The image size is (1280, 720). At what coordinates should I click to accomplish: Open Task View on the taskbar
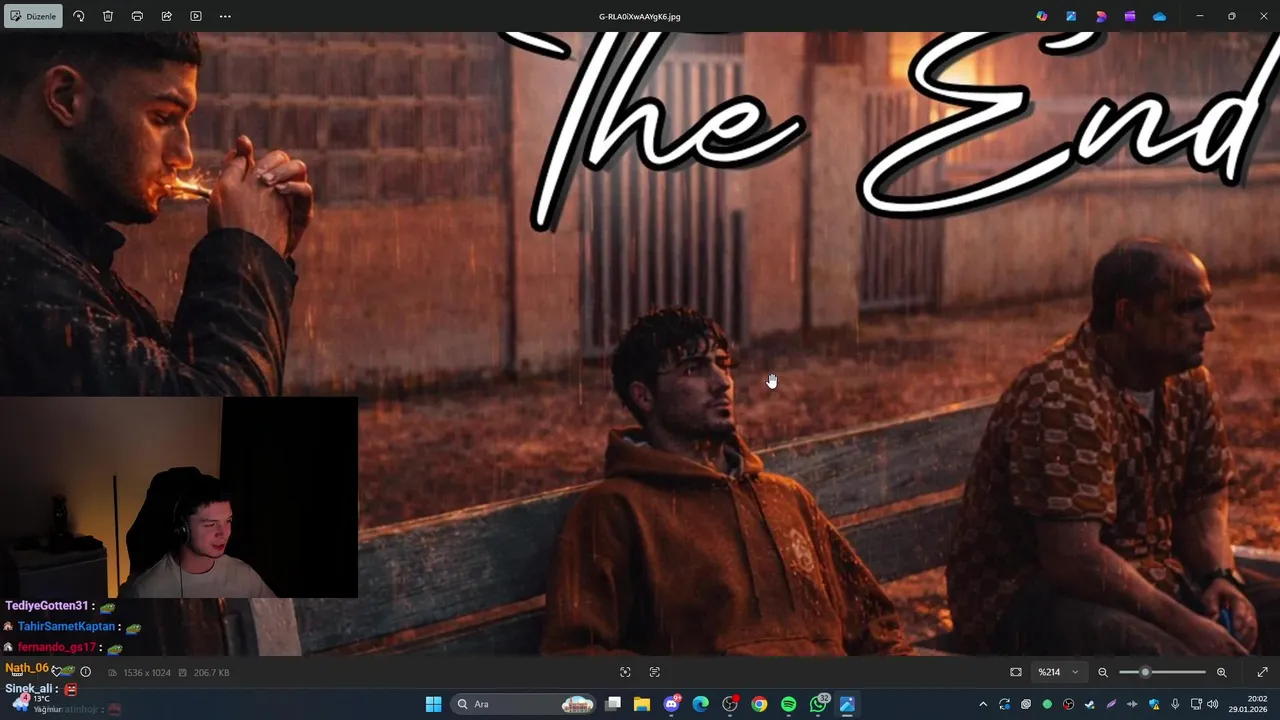click(613, 704)
